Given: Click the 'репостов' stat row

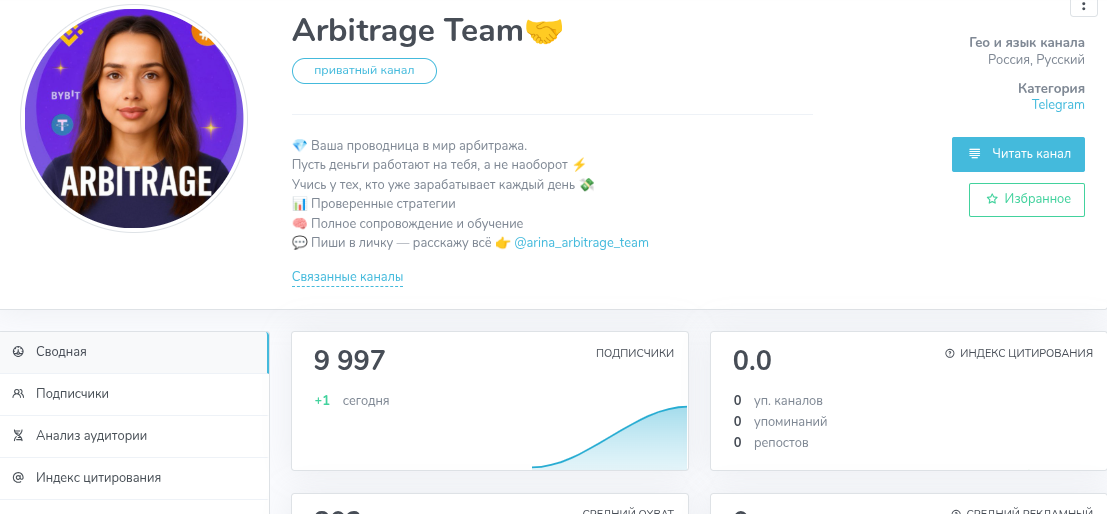Looking at the screenshot, I should (x=771, y=443).
